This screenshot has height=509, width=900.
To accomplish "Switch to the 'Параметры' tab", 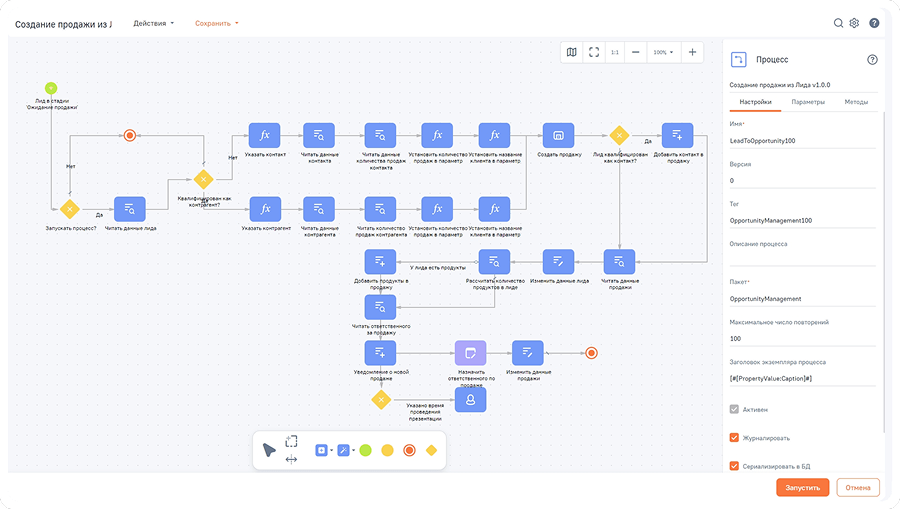I will (x=807, y=102).
